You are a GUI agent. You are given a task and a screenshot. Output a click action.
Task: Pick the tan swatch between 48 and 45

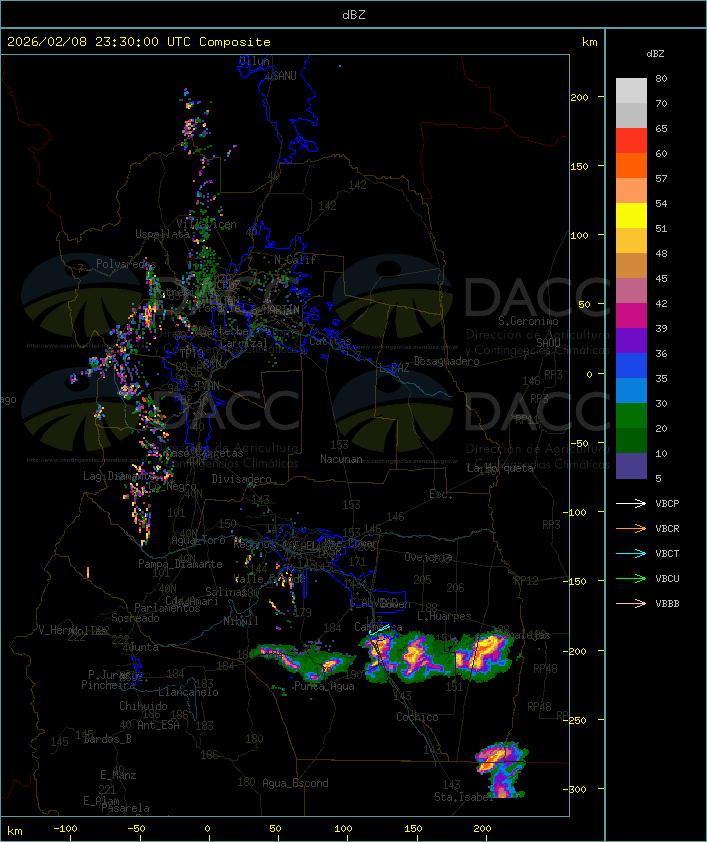coord(631,265)
